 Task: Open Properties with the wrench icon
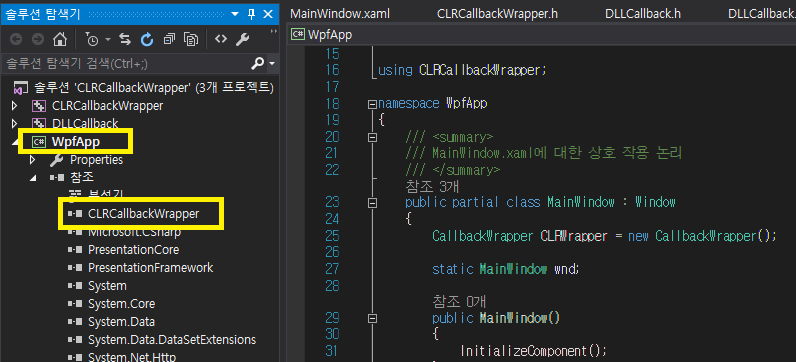[243, 39]
